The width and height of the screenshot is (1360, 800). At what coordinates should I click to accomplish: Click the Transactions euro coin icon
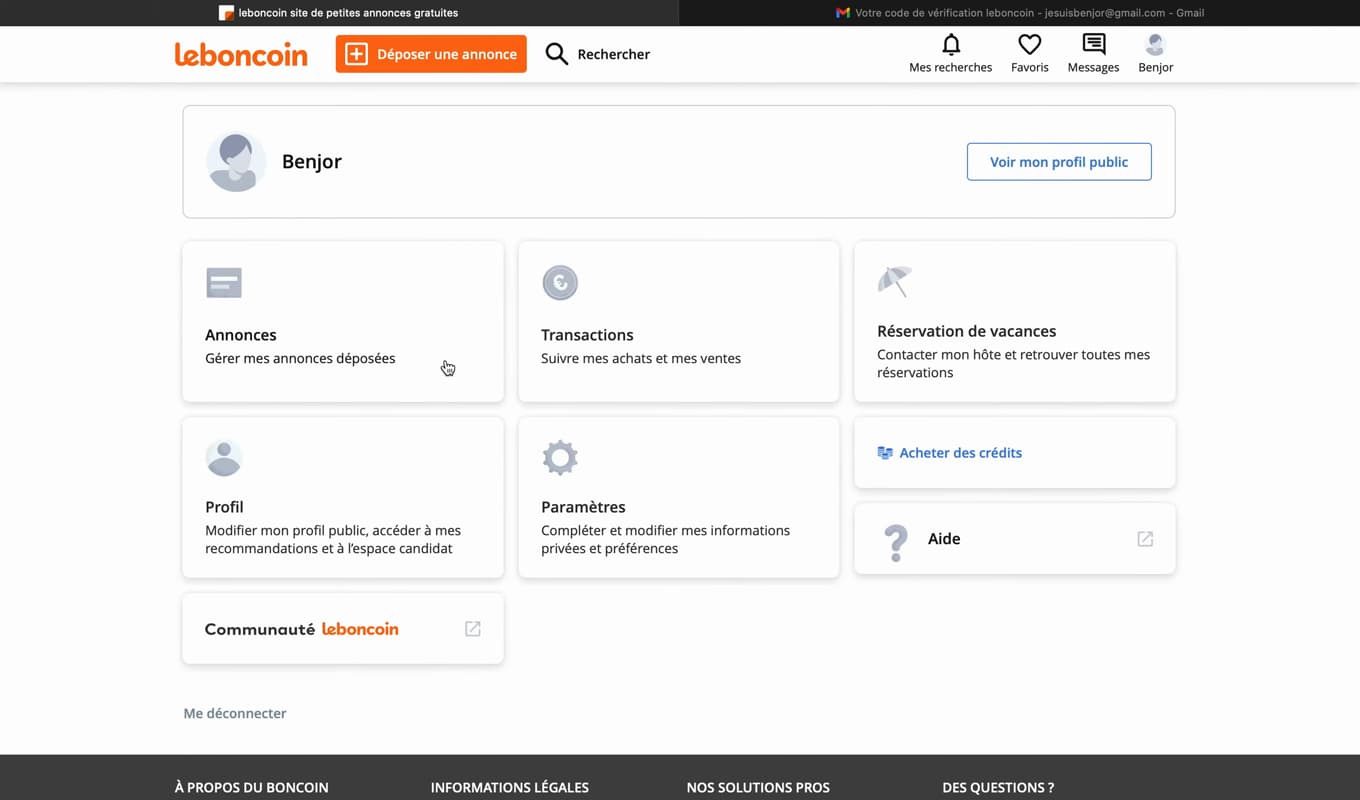(x=560, y=283)
